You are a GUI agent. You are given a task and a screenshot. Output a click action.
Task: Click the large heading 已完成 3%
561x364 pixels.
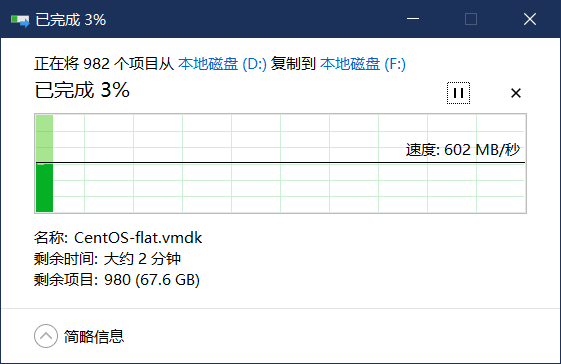(82, 90)
